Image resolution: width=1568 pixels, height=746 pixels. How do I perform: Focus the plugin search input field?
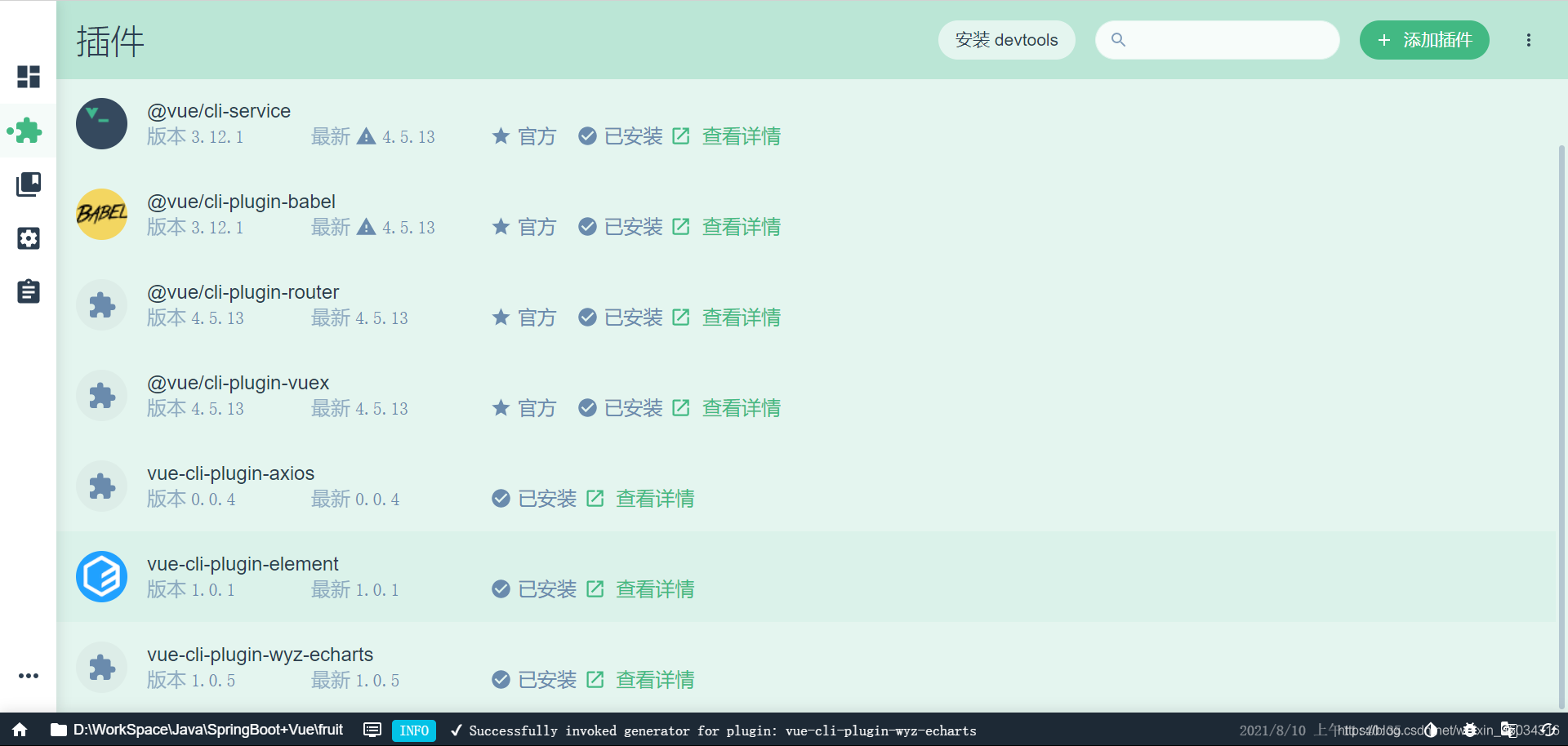click(1217, 40)
